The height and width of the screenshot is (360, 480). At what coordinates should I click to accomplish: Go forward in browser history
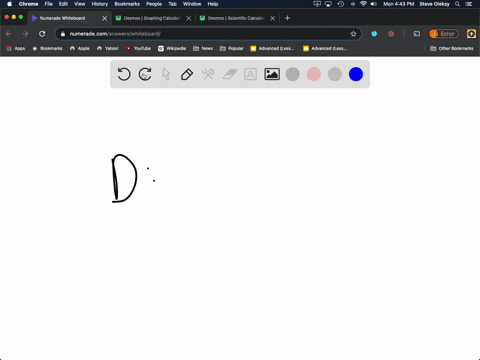pyautogui.click(x=25, y=34)
